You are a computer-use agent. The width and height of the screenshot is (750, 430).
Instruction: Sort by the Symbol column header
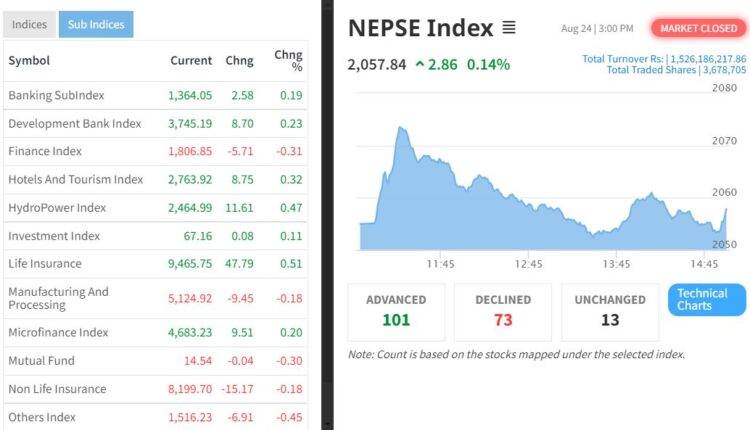pyautogui.click(x=29, y=60)
